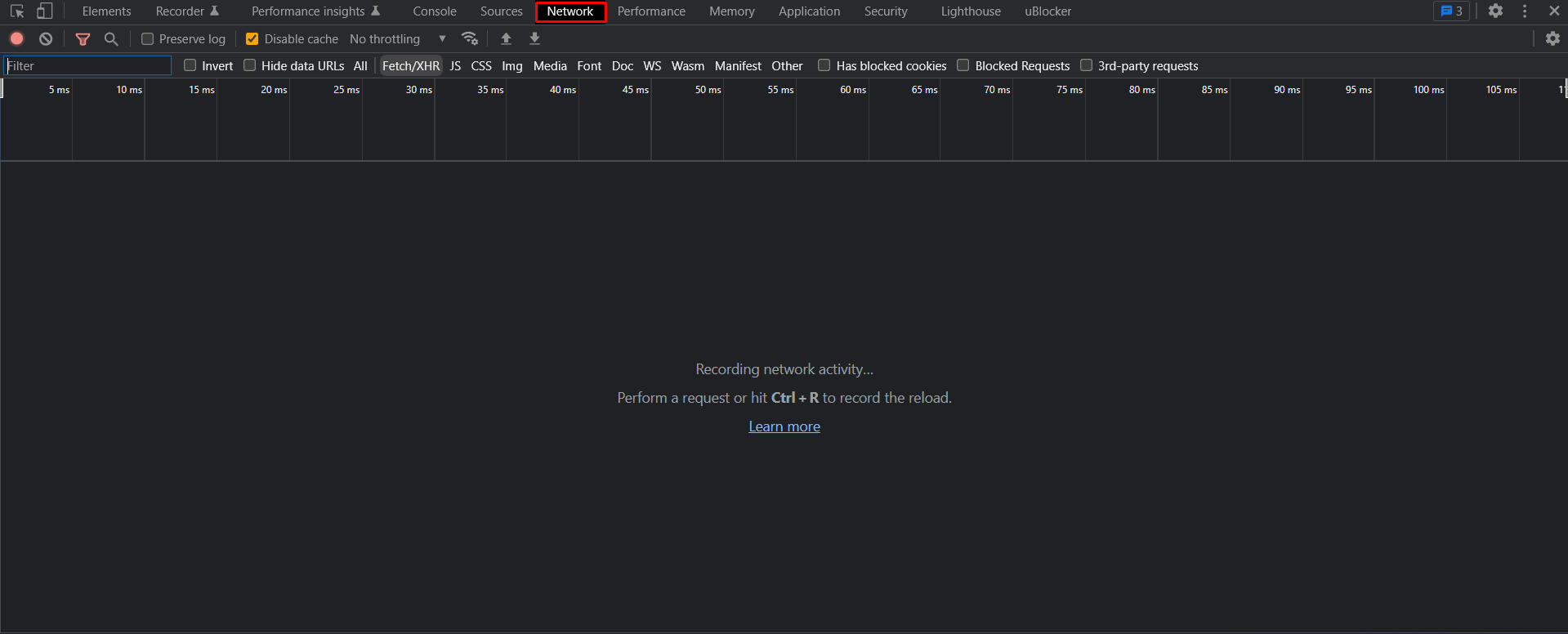Select the Fetch/XHR type filter
1568x634 pixels.
click(x=411, y=65)
